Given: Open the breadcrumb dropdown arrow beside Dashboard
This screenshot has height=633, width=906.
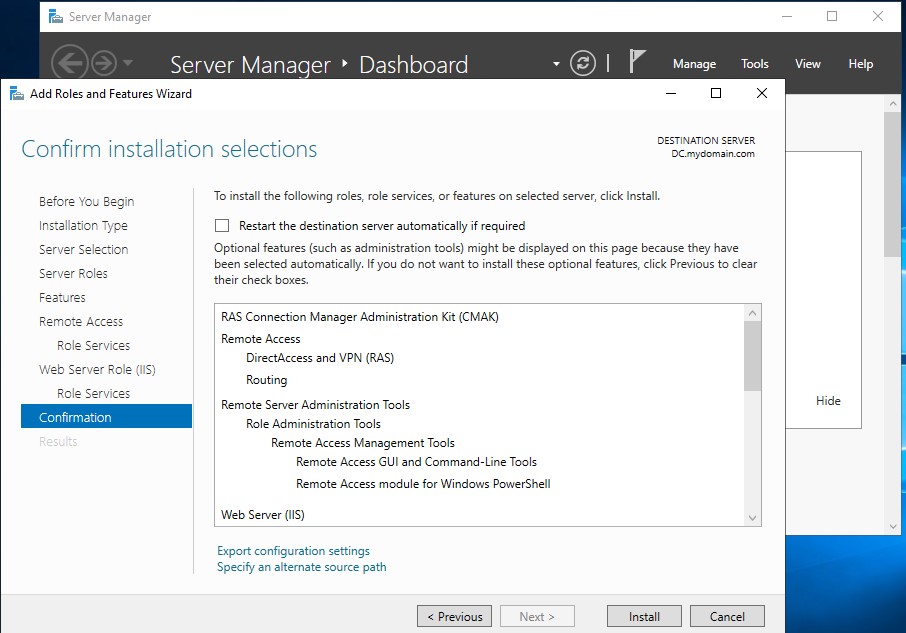Looking at the screenshot, I should [556, 64].
